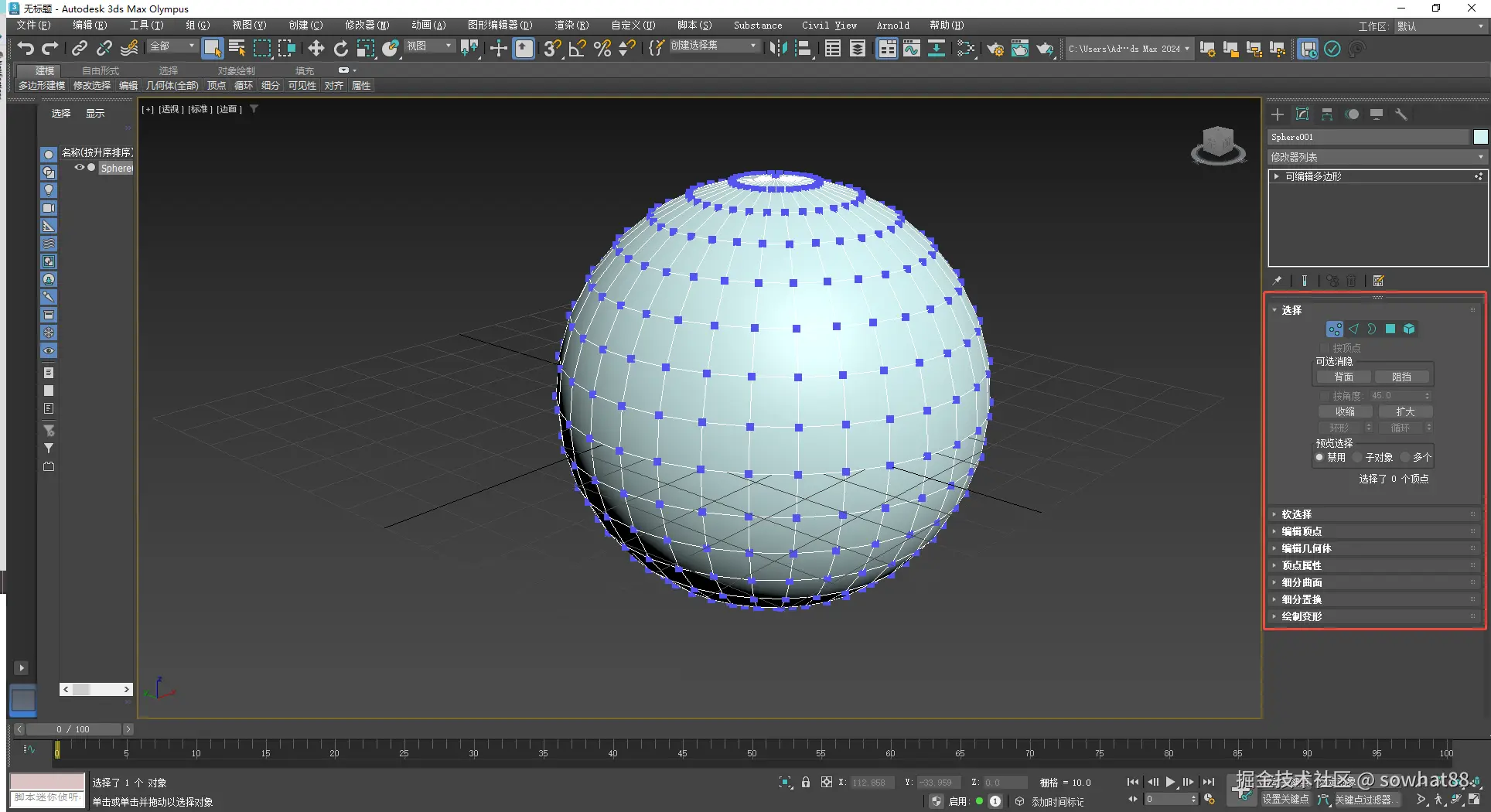This screenshot has height=812, width=1491.
Task: Click the 收缩 shrink selection button
Action: pyautogui.click(x=1345, y=411)
